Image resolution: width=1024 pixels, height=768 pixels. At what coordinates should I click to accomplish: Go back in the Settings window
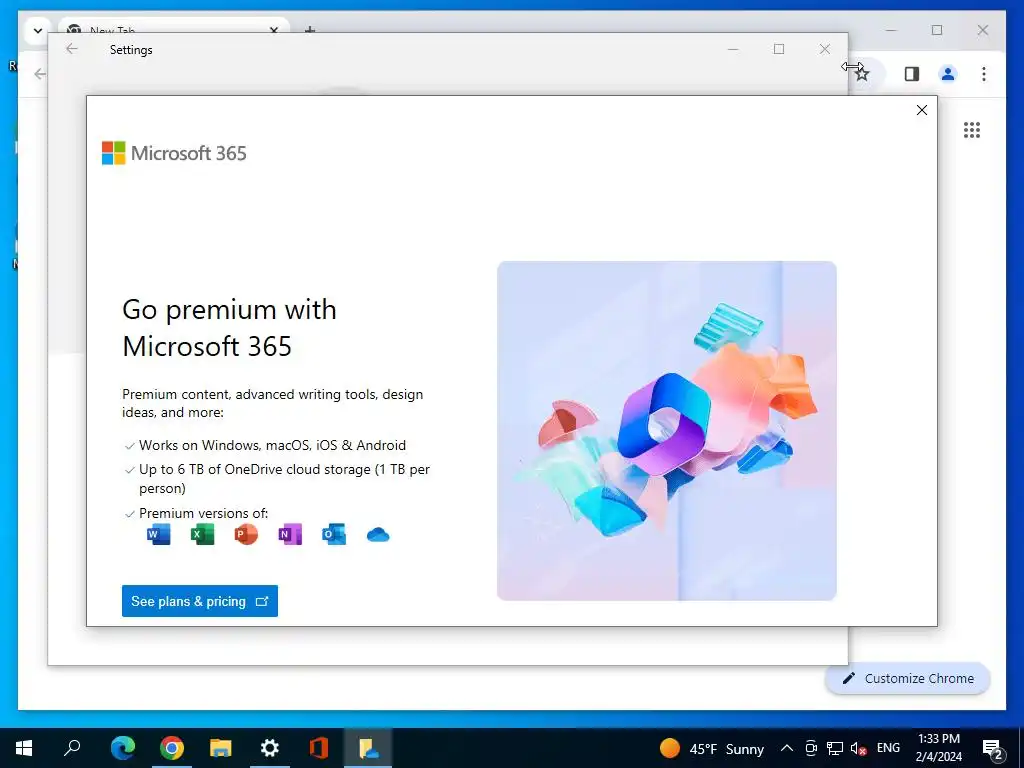72,49
